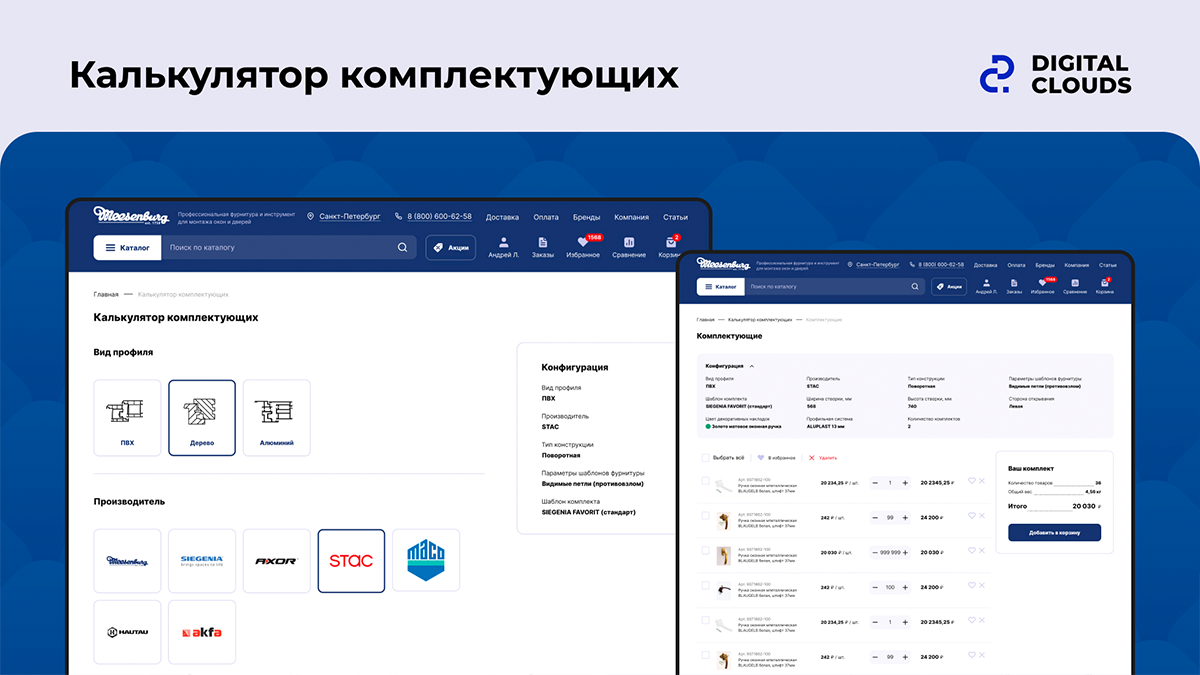Check the Выбрать всё checkbox
1200x675 pixels.
(706, 458)
